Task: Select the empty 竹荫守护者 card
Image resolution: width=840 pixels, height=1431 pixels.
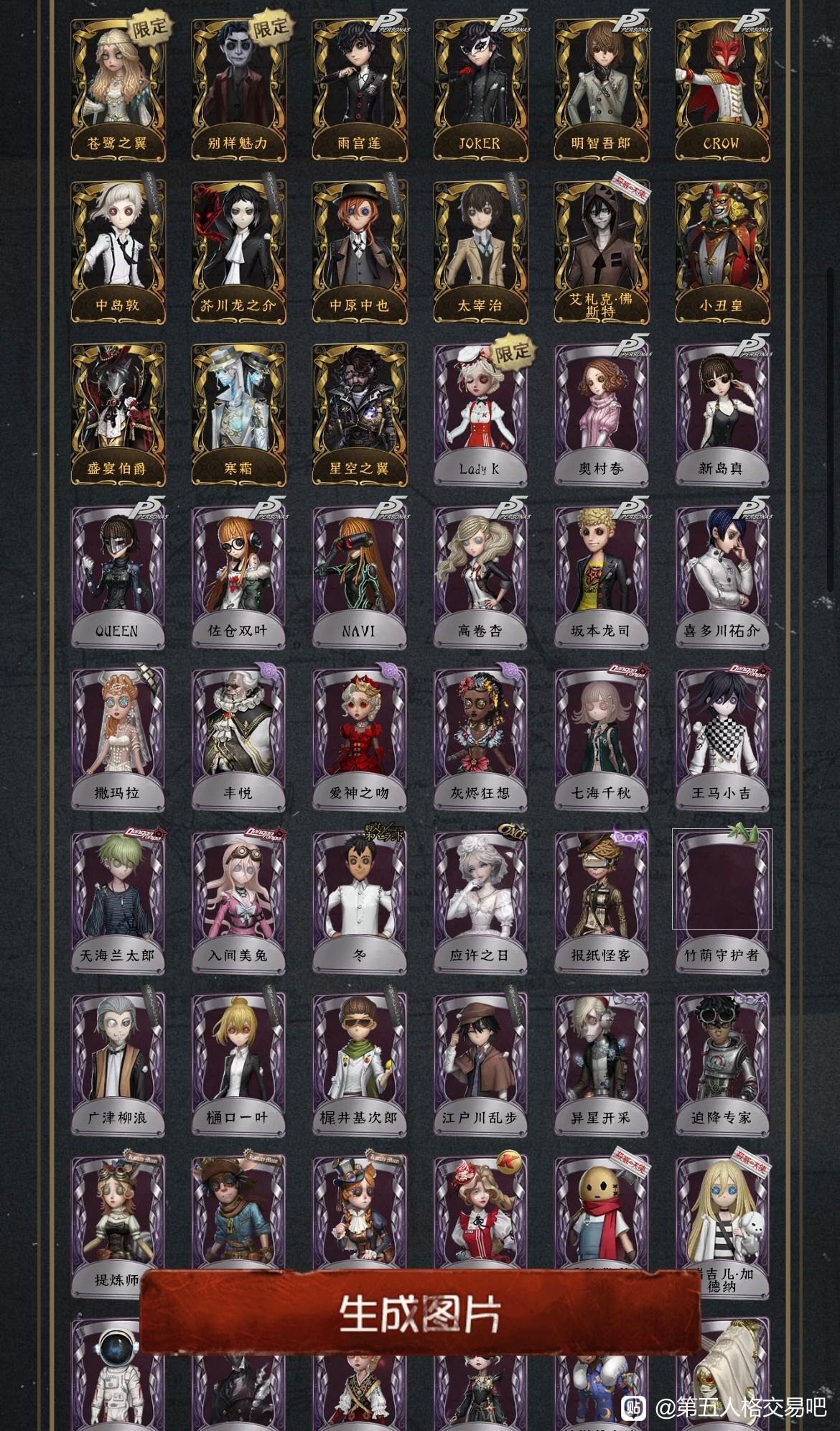Action: click(722, 901)
